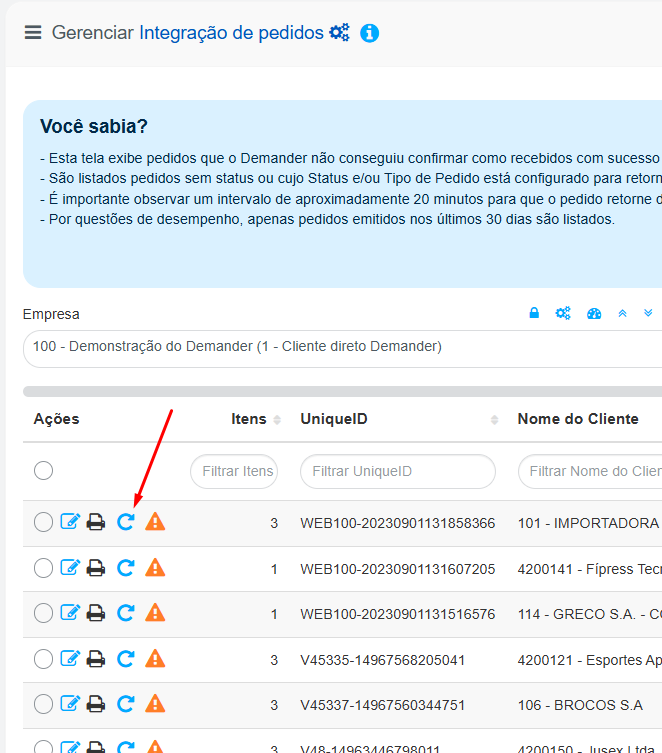Click the horizontal scrollbar above the table
Viewport: 662px width, 753px height.
[x=342, y=391]
